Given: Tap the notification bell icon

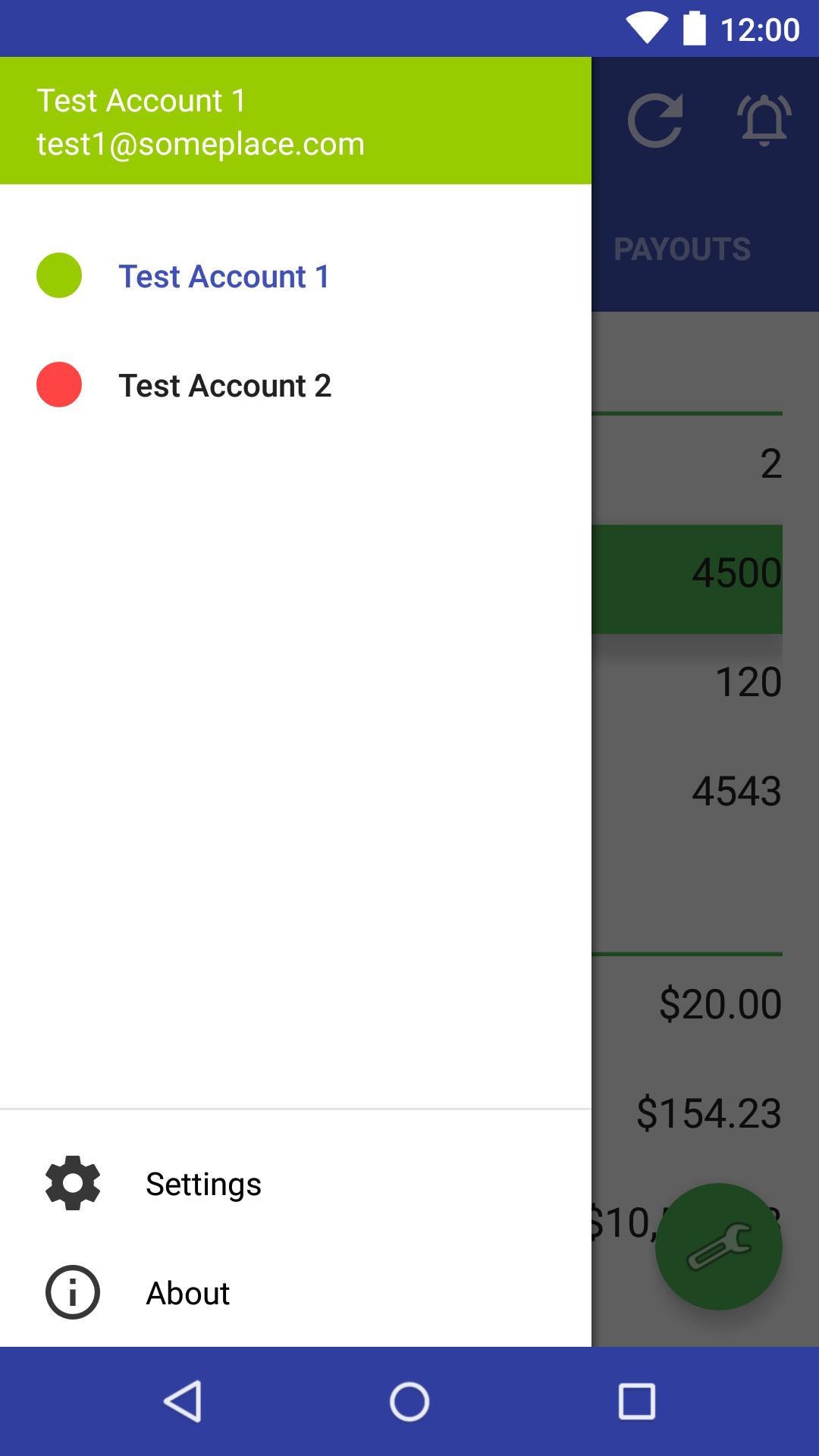Looking at the screenshot, I should [764, 121].
